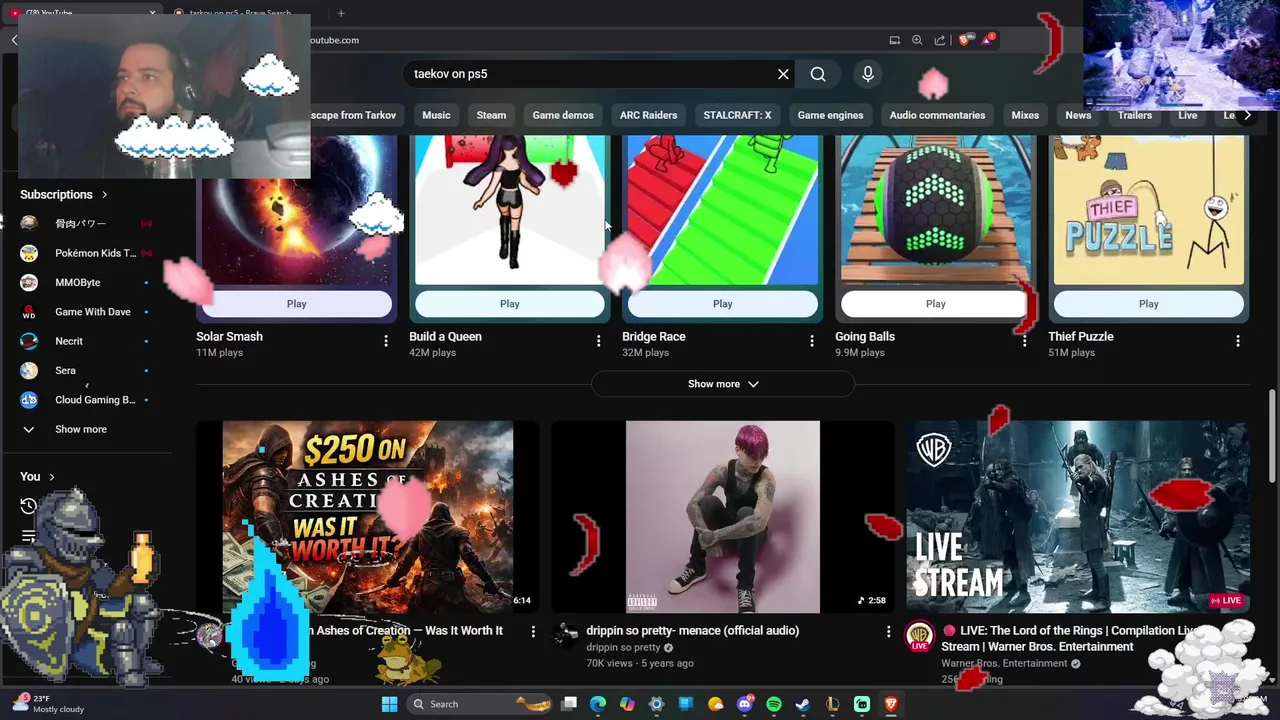Select the News filter chip

[x=1078, y=115]
